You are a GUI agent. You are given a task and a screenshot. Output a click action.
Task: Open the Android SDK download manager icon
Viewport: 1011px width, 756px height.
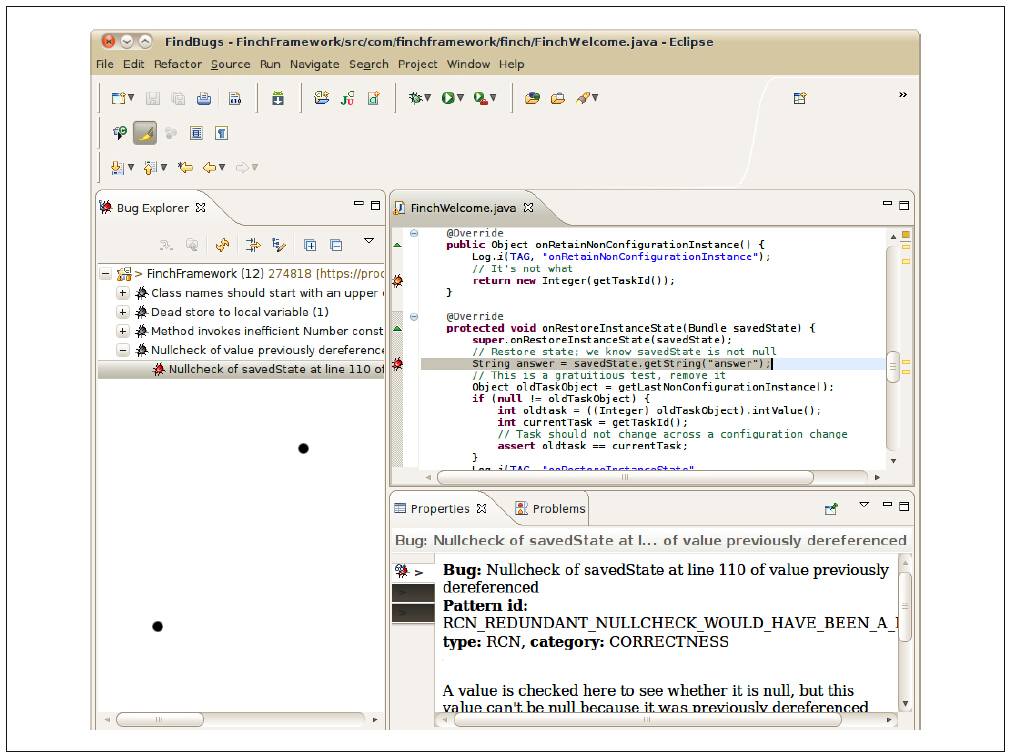[x=278, y=98]
